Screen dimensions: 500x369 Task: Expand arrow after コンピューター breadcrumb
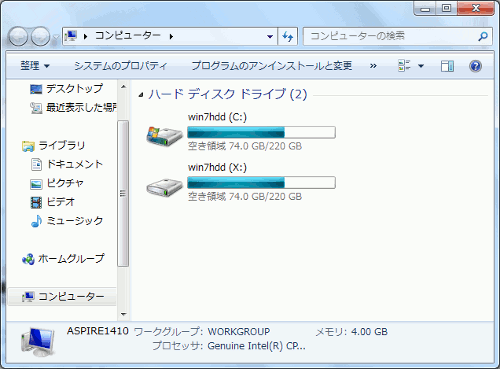point(171,36)
